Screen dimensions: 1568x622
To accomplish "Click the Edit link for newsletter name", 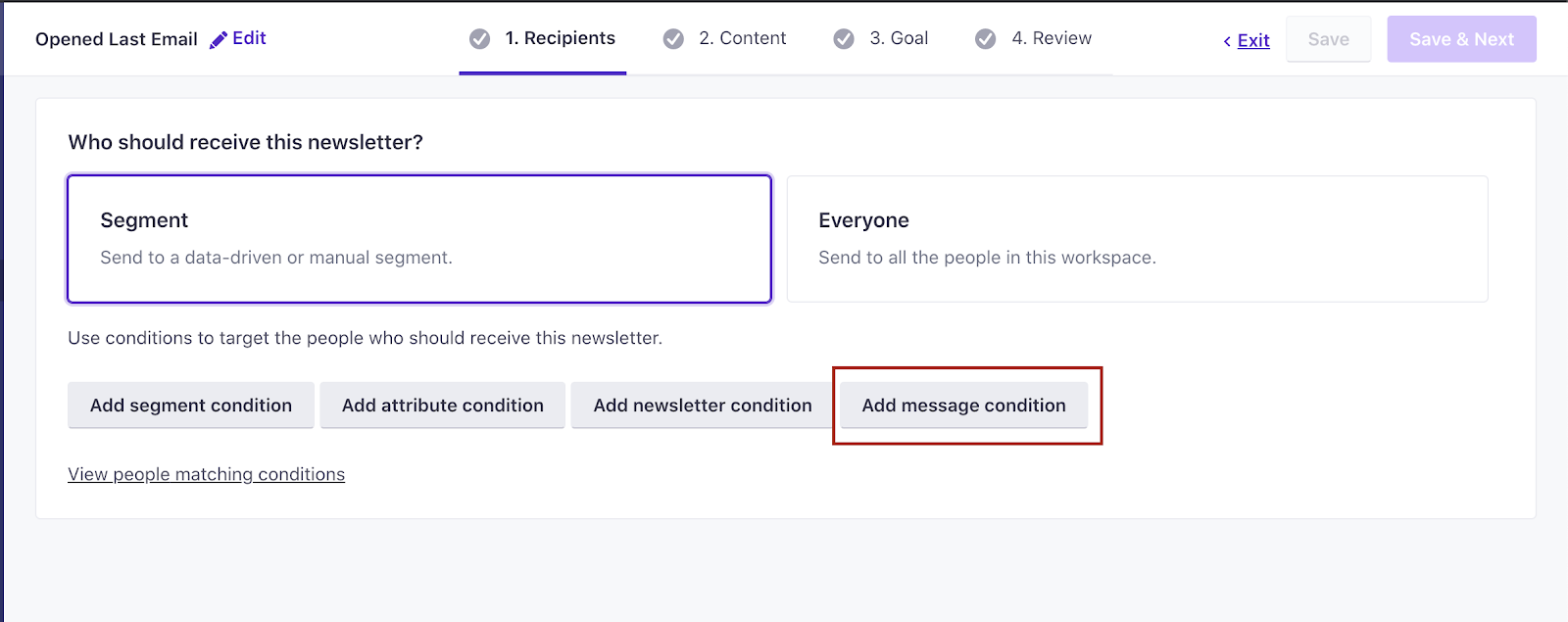I will pyautogui.click(x=249, y=38).
